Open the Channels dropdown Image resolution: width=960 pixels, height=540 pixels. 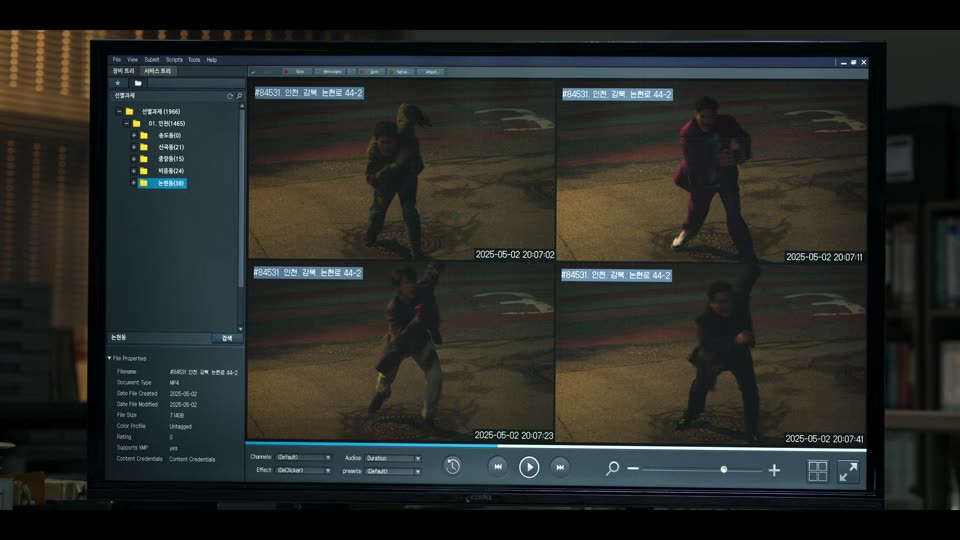(x=303, y=457)
